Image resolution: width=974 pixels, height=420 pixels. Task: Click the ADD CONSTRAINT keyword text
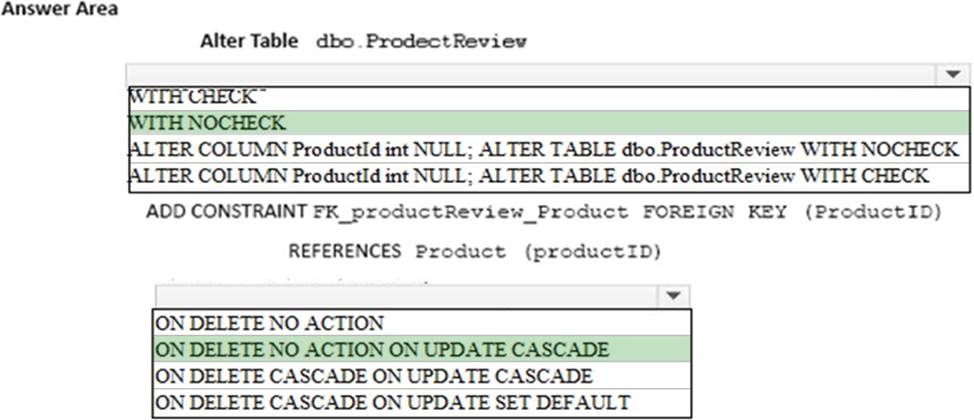point(227,211)
